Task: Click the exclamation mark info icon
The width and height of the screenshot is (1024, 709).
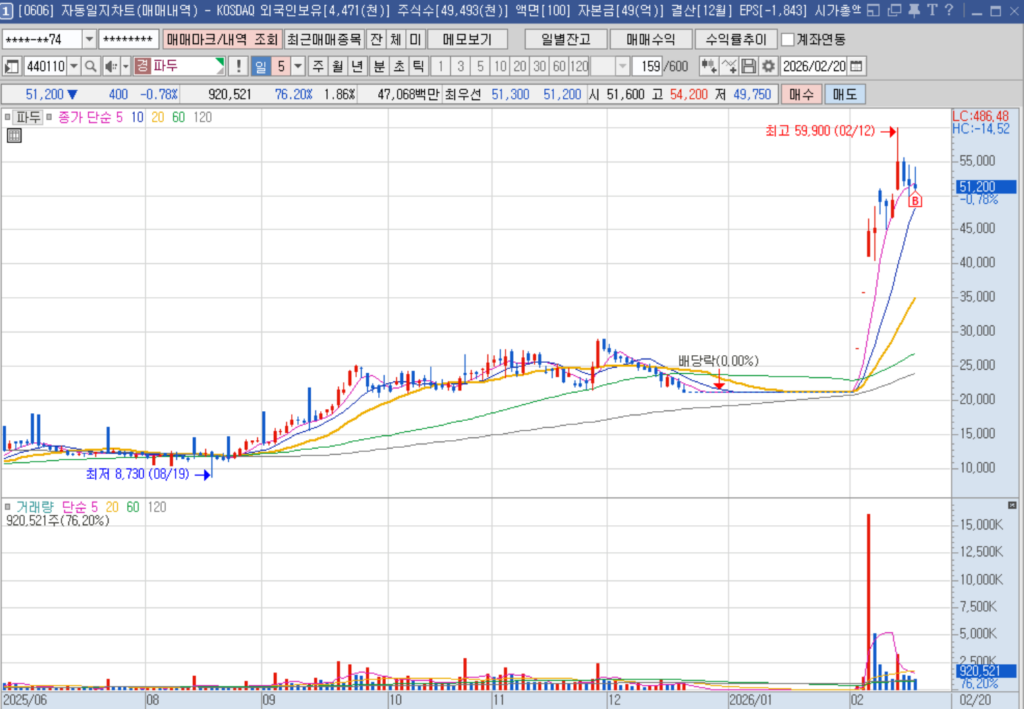Action: pos(238,66)
